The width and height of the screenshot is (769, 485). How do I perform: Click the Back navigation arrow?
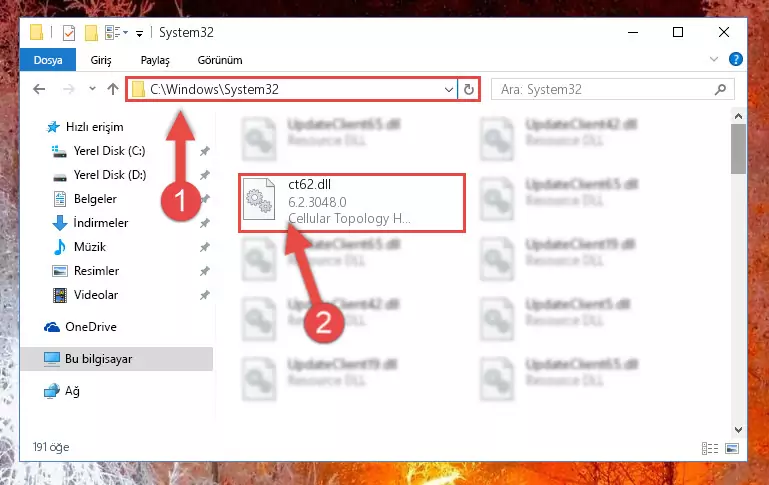(39, 89)
